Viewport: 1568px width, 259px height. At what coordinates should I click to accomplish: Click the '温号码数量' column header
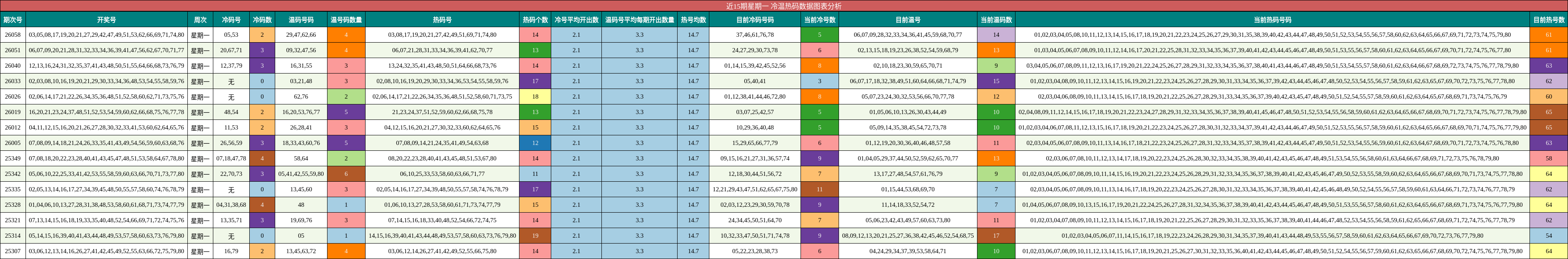pyautogui.click(x=346, y=20)
